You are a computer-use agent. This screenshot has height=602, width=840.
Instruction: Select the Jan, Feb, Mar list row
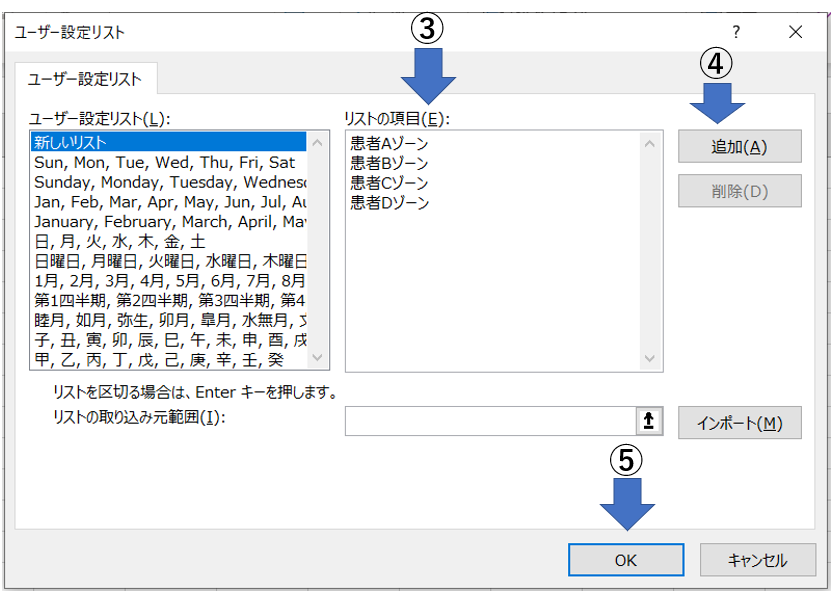point(168,202)
